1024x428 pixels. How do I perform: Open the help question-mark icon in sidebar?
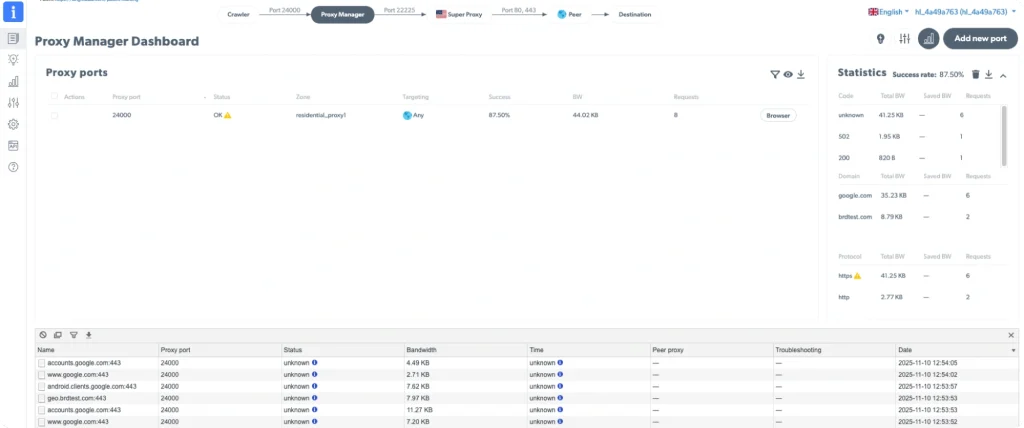coord(14,167)
